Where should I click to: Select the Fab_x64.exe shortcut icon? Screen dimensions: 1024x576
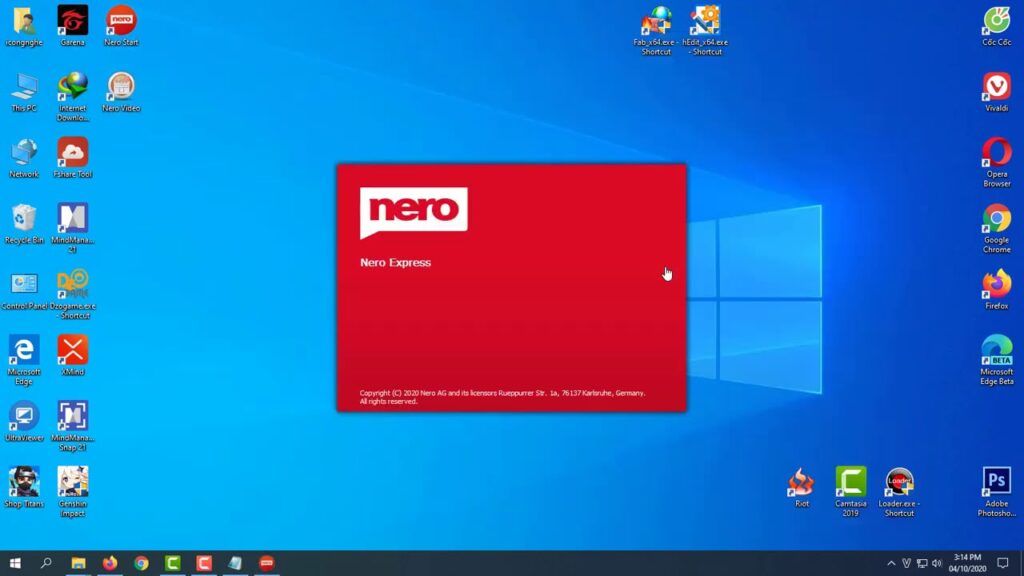point(656,31)
